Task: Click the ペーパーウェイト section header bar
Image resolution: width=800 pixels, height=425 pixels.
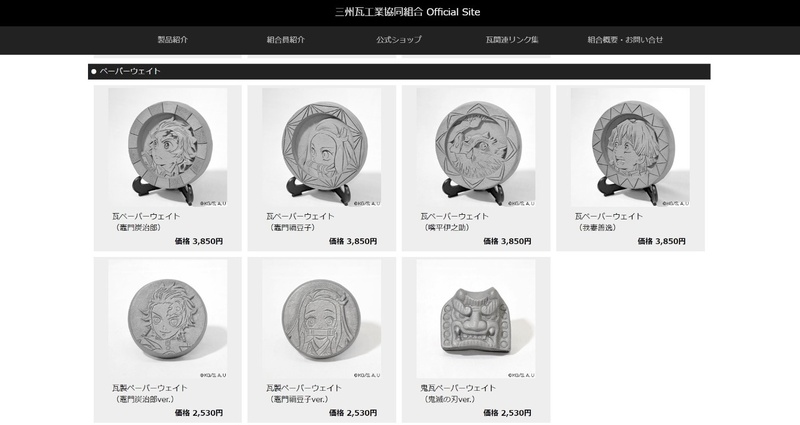Action: click(399, 71)
